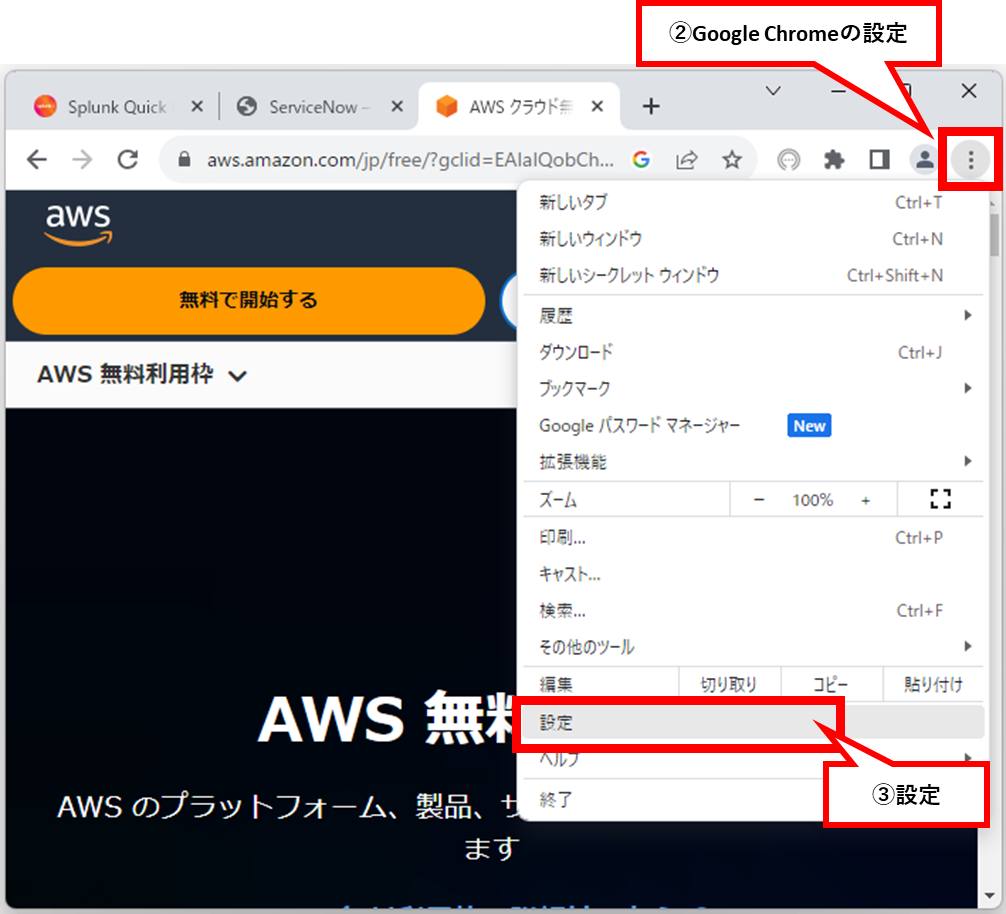Close the AWS クラウド tab
This screenshot has width=1006, height=914.
(x=597, y=106)
